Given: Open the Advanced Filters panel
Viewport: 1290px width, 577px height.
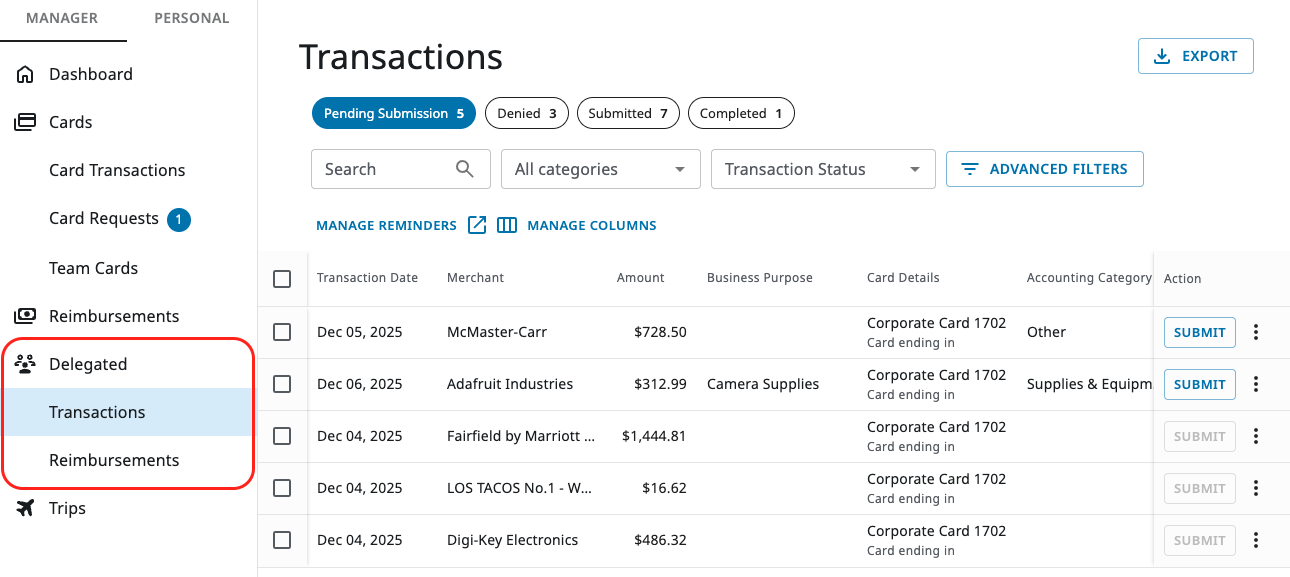Looking at the screenshot, I should coord(1044,169).
